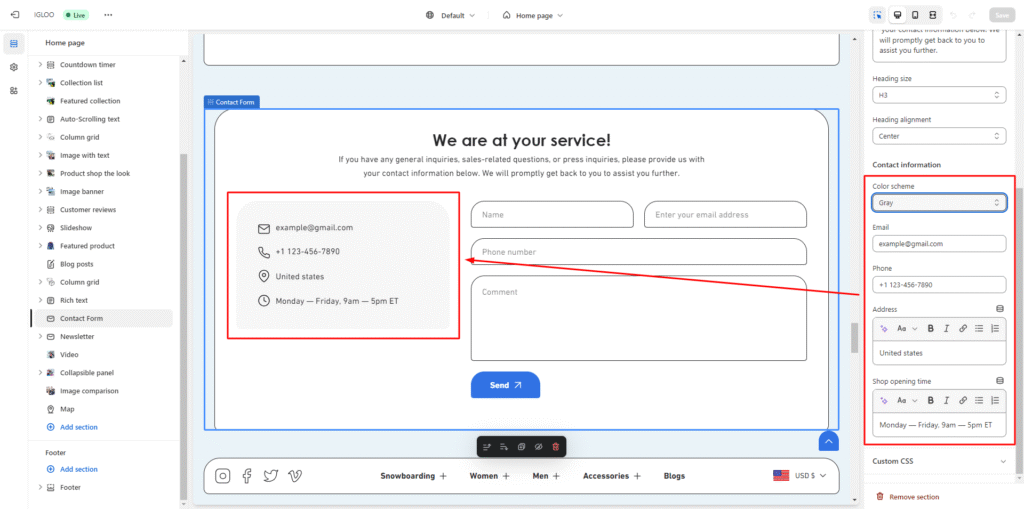Open the Home page selector in top bar

pos(532,15)
